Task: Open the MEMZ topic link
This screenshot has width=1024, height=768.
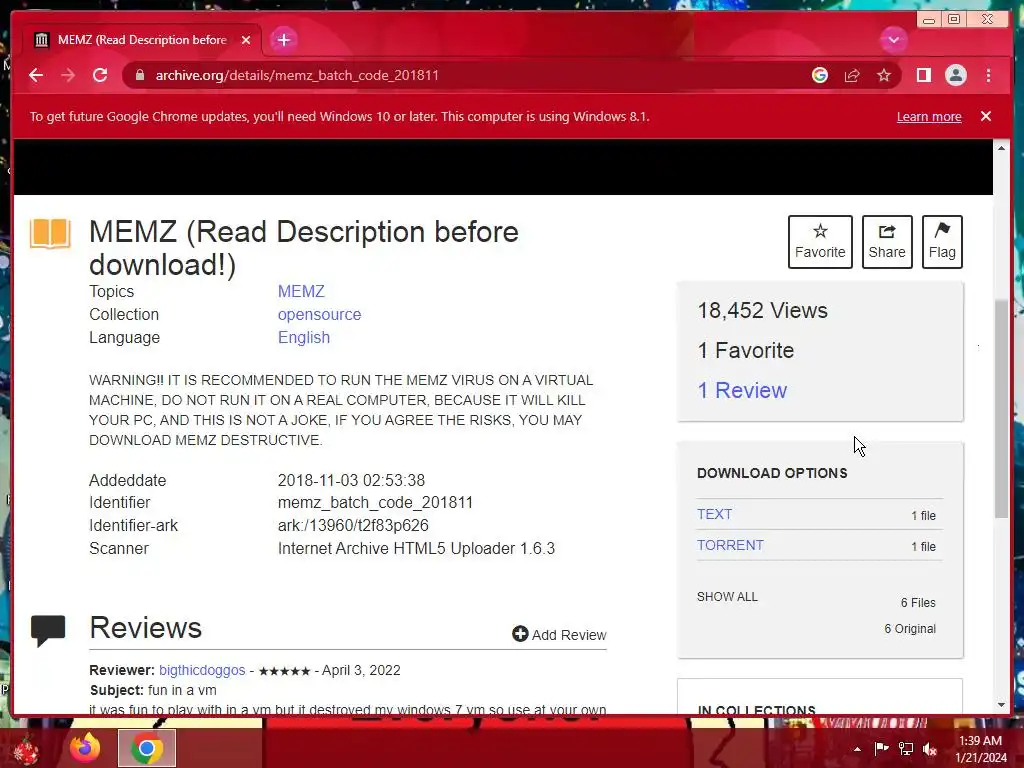Action: coord(301,291)
